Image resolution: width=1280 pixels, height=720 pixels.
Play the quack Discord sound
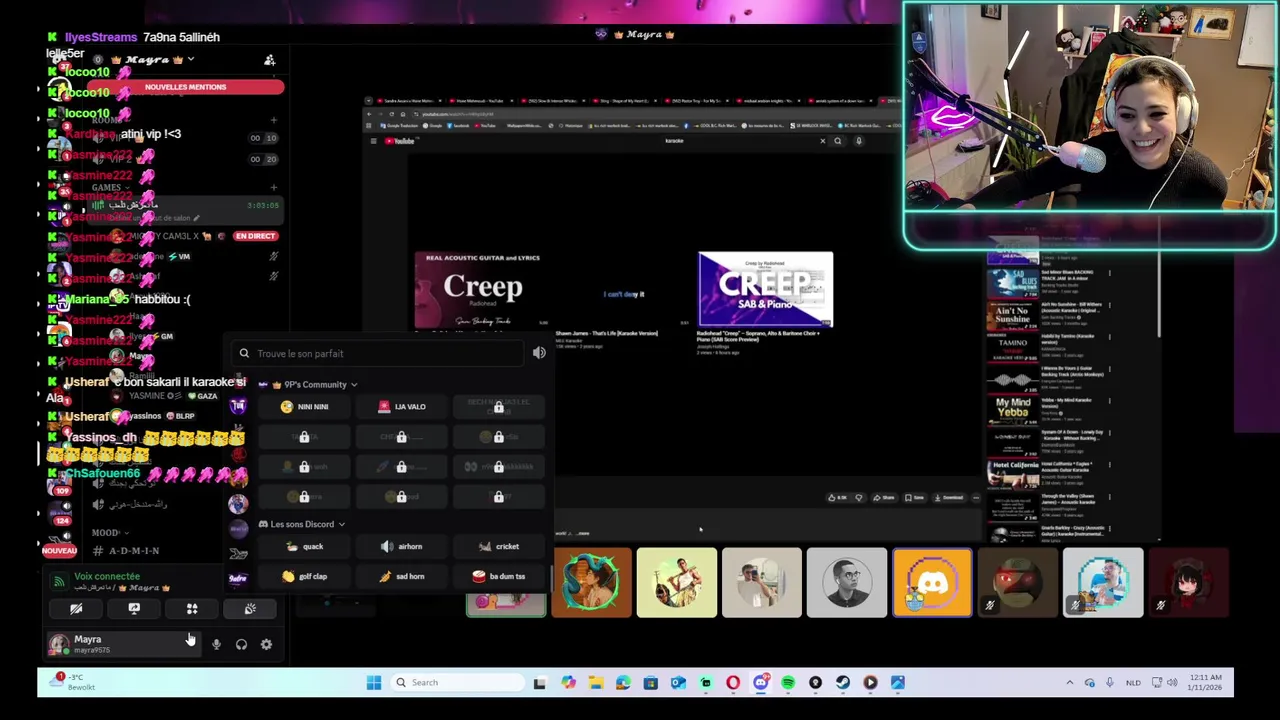pos(305,547)
